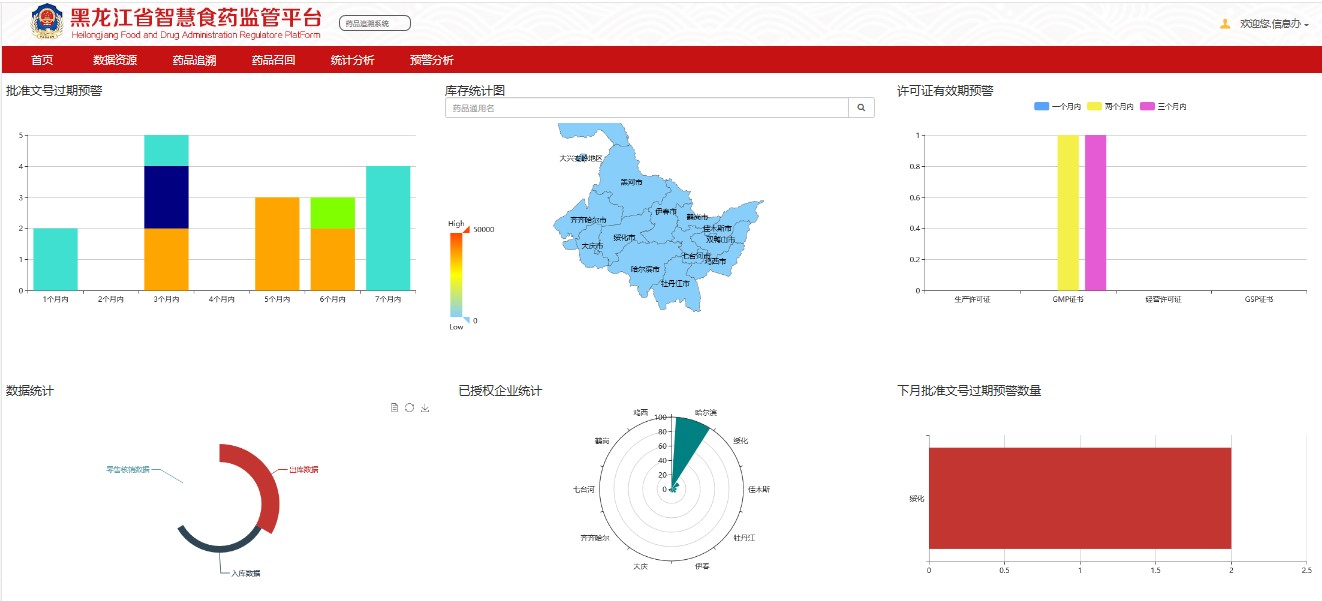Click green segment of 6个月内 bar

[x=333, y=212]
